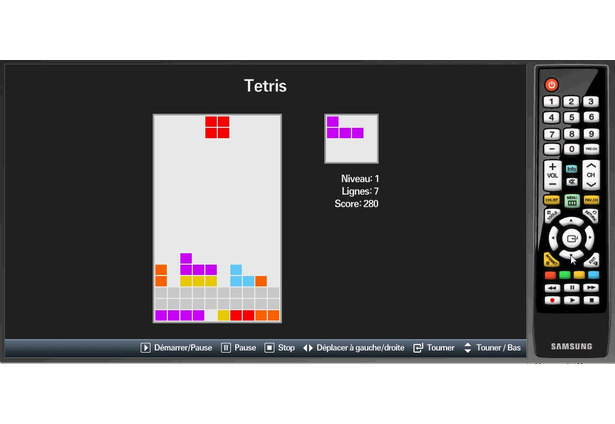Click the rewind button on the remote

(552, 288)
